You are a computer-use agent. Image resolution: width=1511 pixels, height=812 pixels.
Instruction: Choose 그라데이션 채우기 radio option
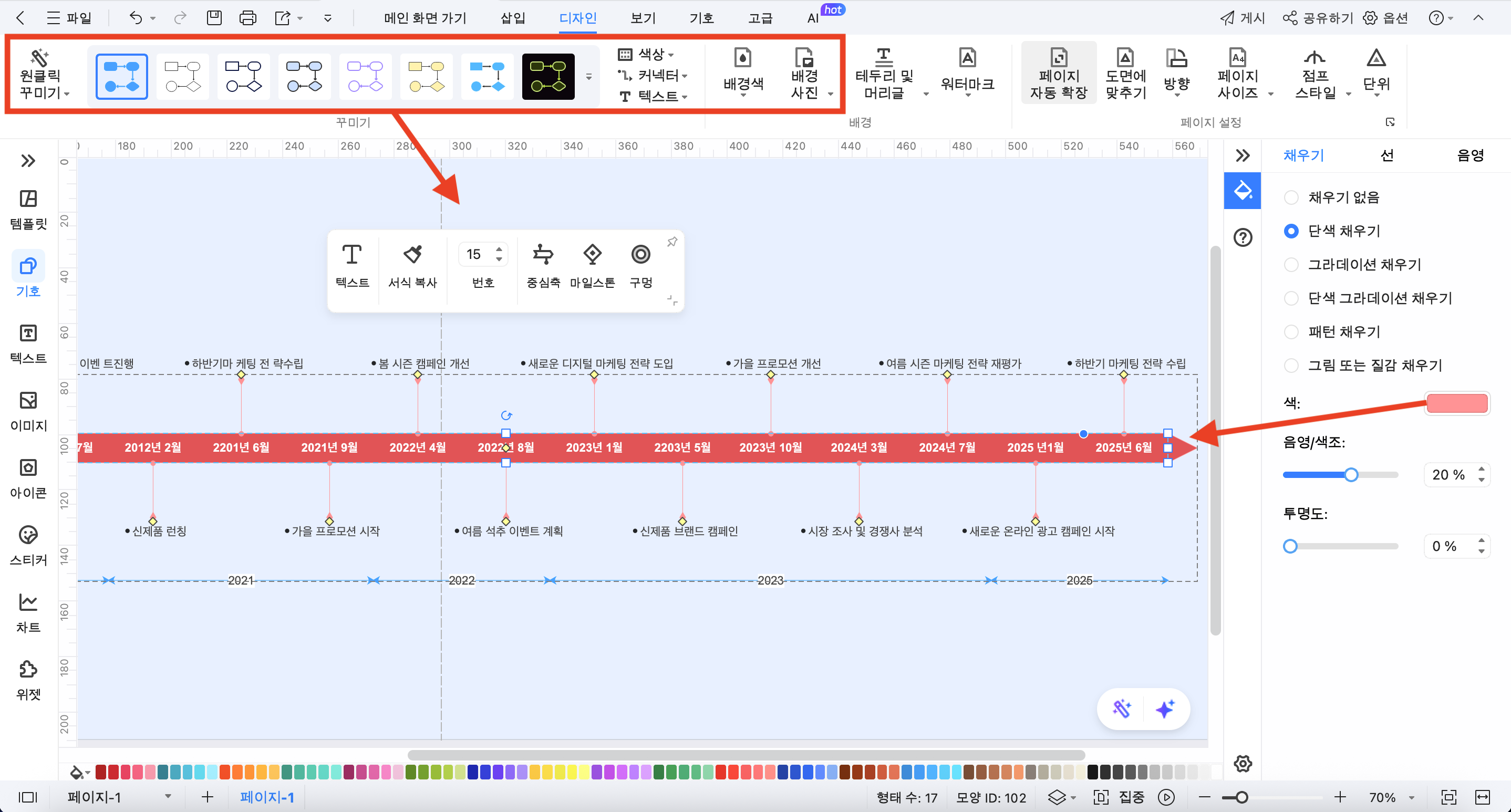tap(1291, 264)
